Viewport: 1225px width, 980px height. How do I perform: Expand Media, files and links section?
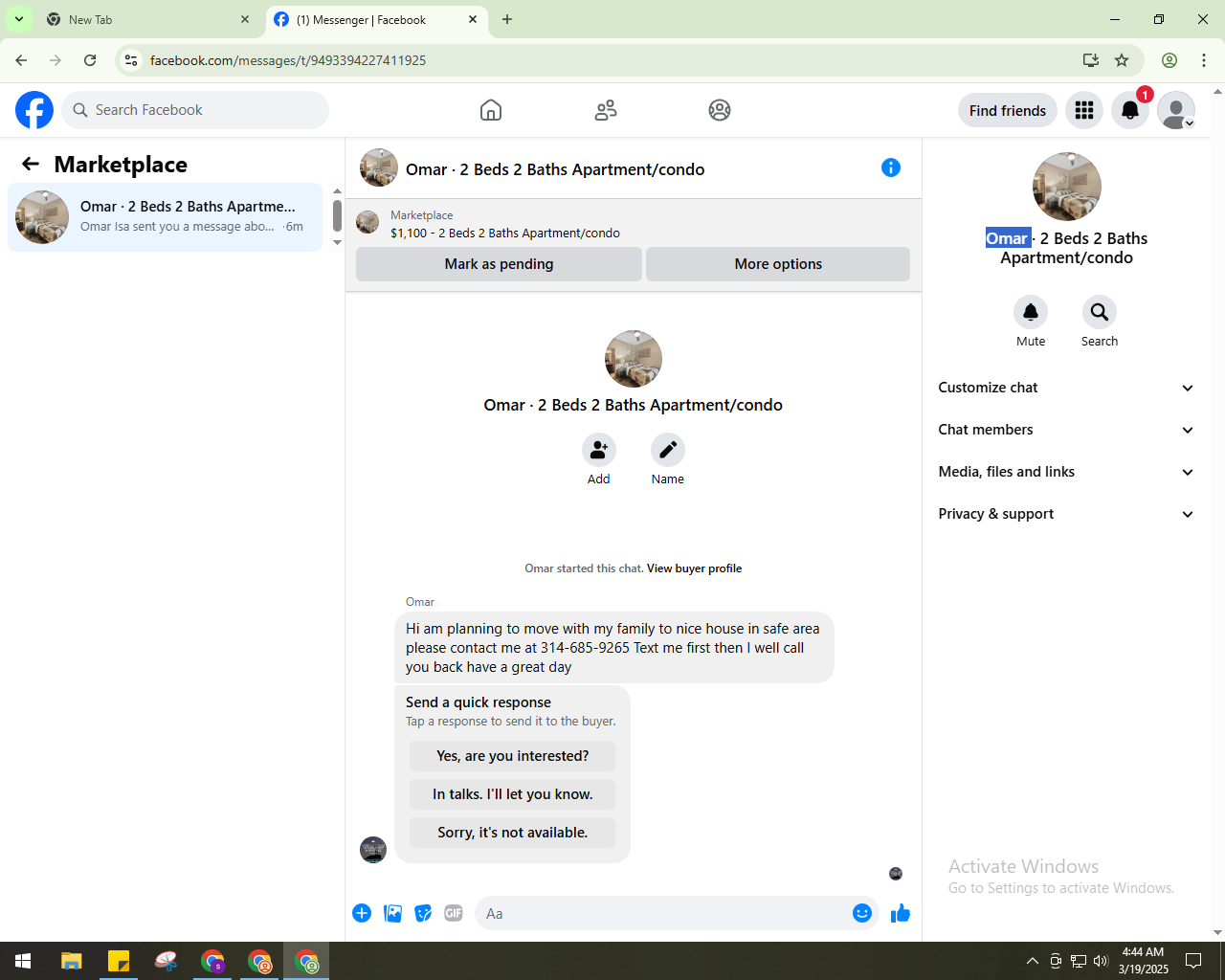[1067, 472]
